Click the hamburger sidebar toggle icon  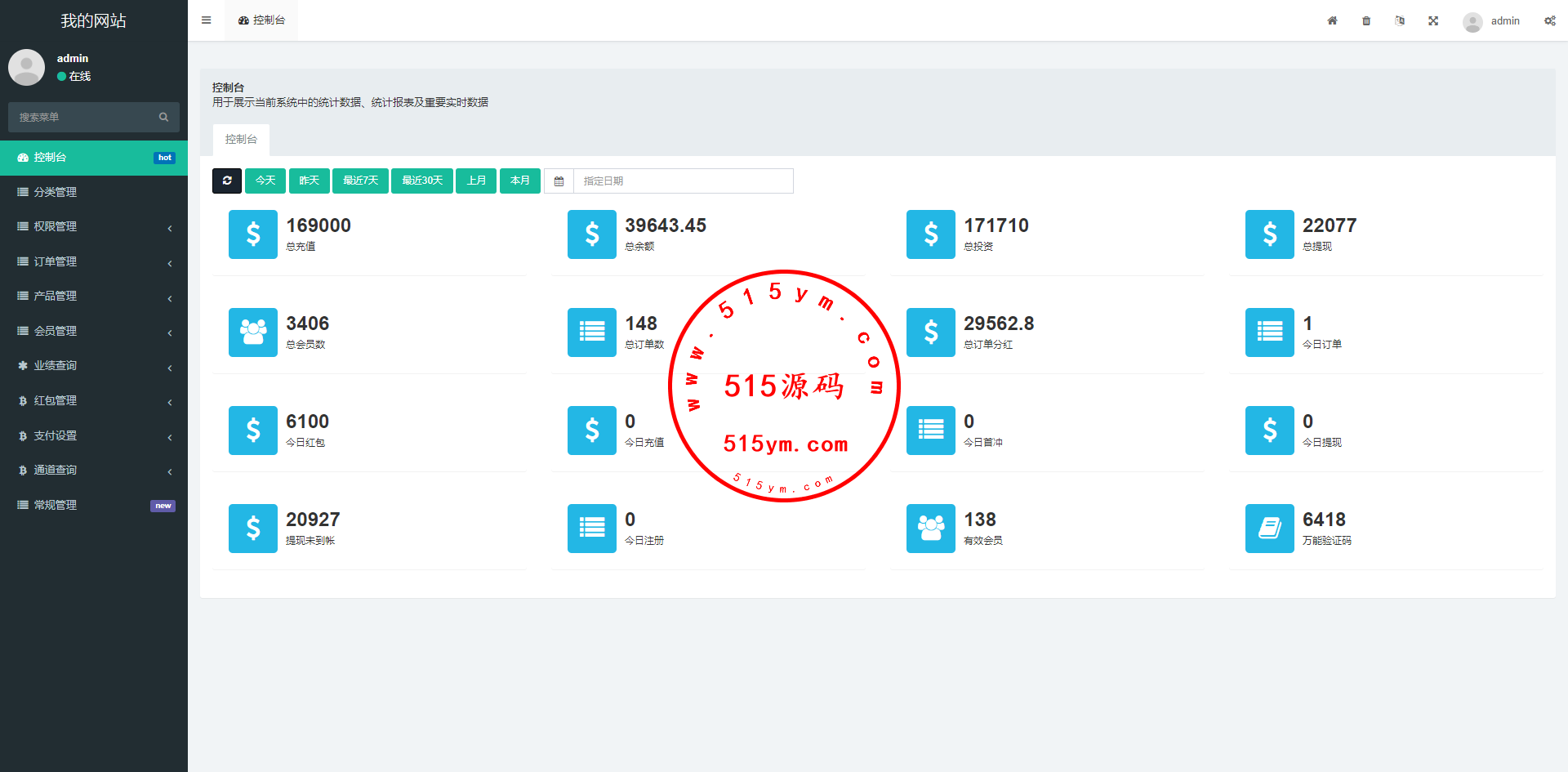[x=207, y=20]
